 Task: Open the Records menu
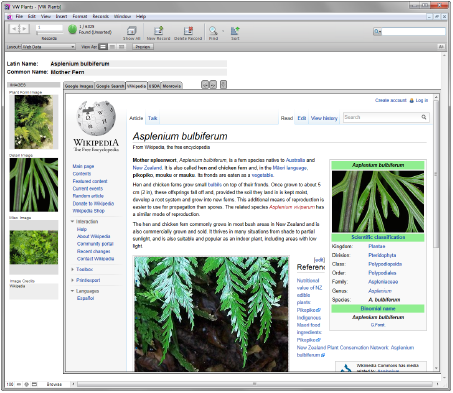pyautogui.click(x=101, y=16)
